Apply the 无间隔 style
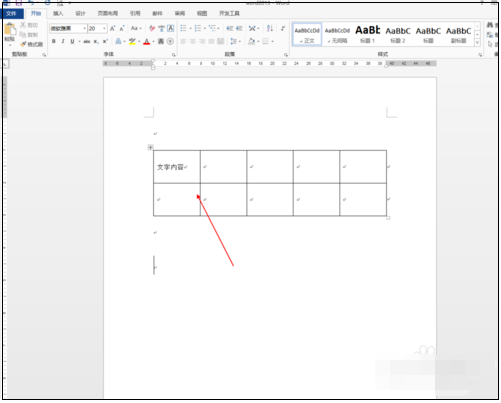501x403 pixels. coord(337,34)
